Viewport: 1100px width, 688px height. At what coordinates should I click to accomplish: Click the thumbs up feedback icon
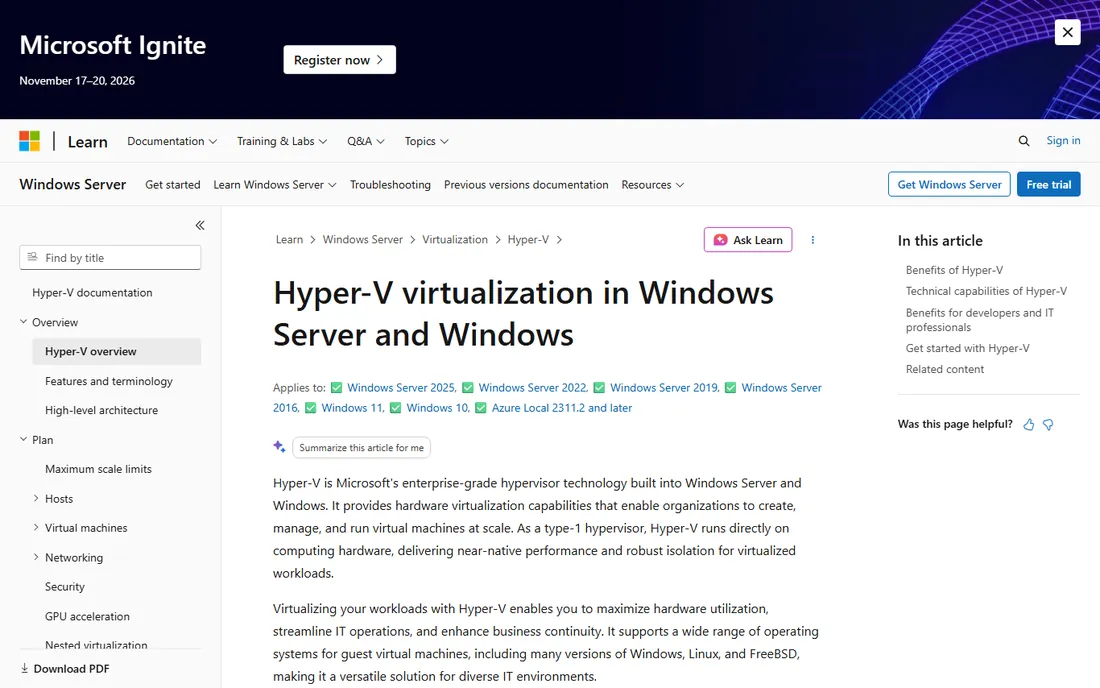[x=1028, y=424]
